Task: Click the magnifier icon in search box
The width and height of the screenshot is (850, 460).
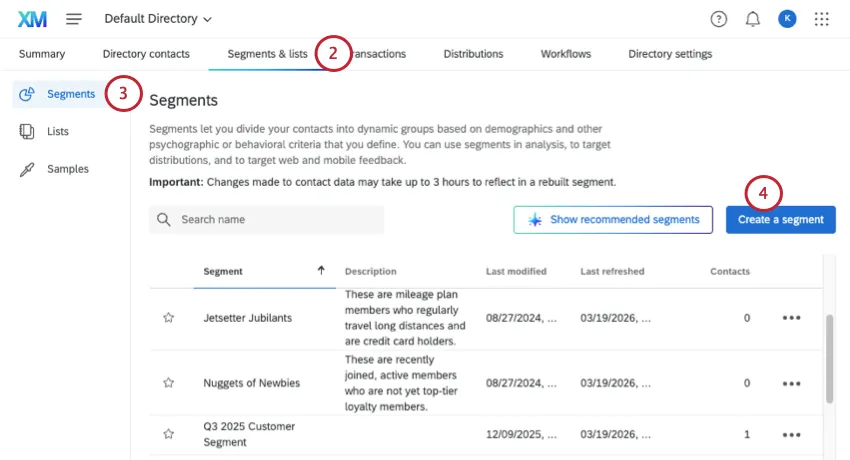Action: (164, 219)
